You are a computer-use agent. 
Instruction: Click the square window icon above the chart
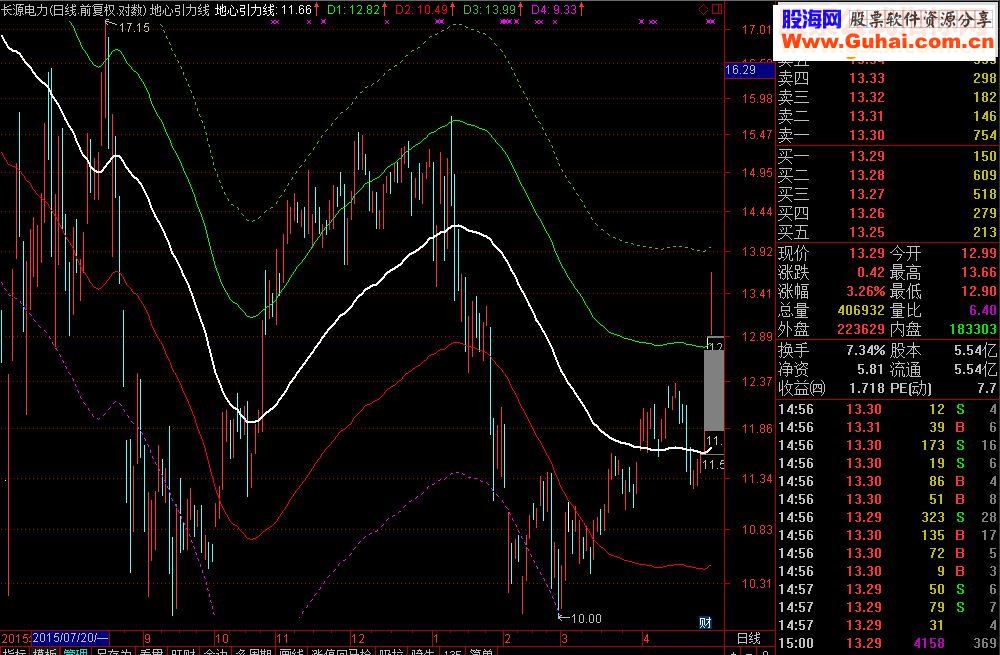point(717,9)
